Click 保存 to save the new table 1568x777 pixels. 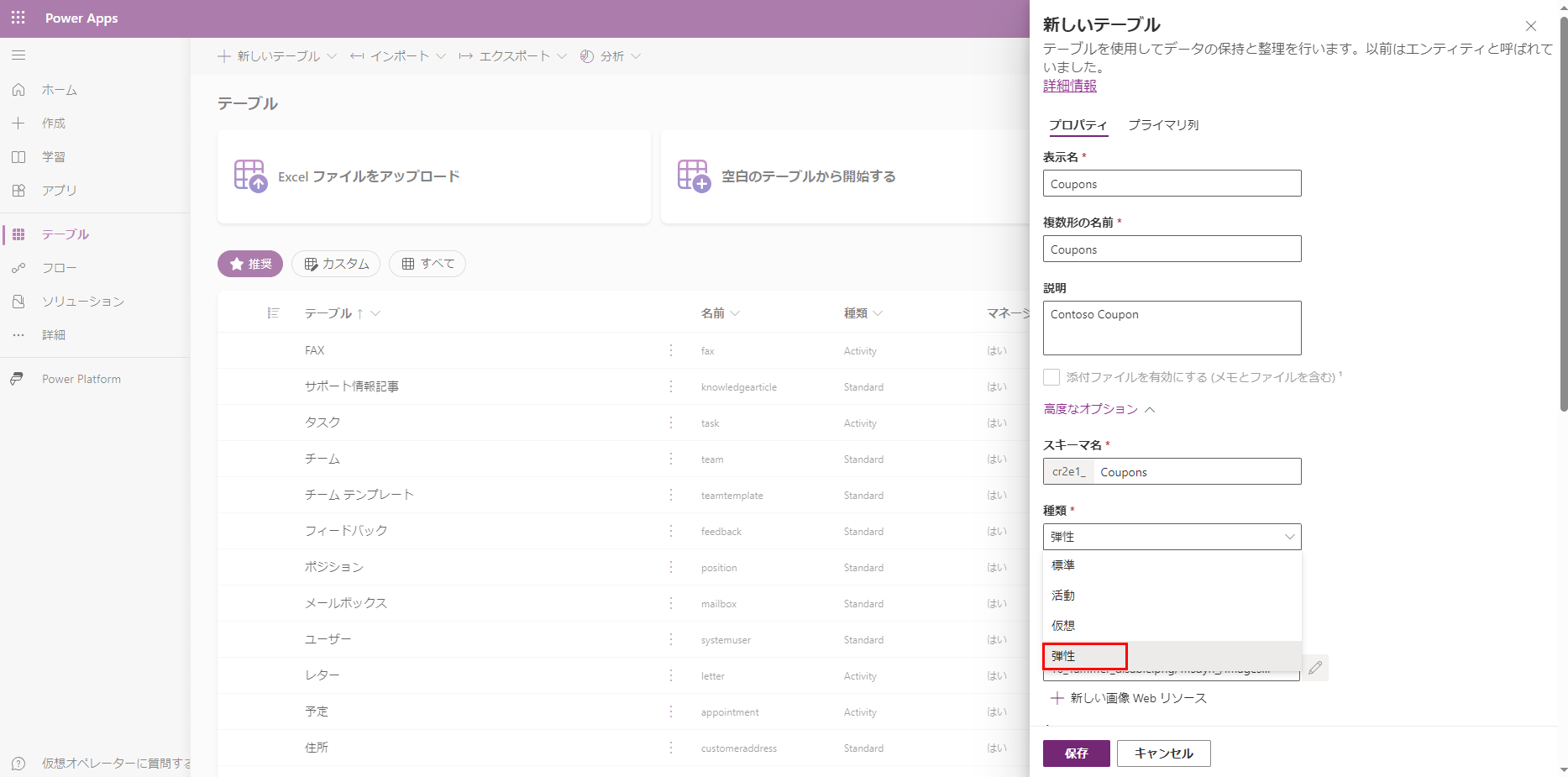point(1076,753)
